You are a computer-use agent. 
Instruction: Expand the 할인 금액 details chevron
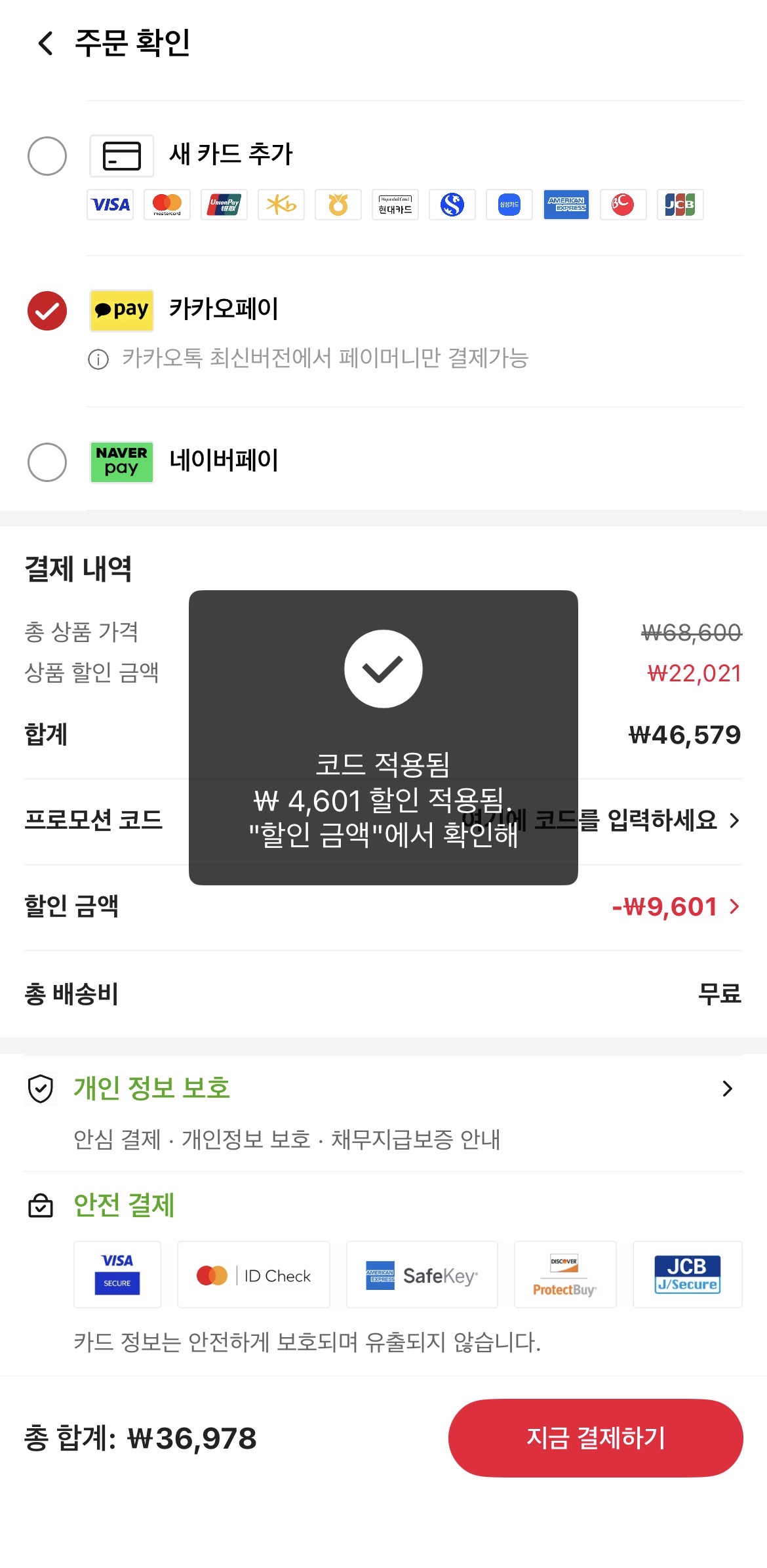pyautogui.click(x=734, y=906)
